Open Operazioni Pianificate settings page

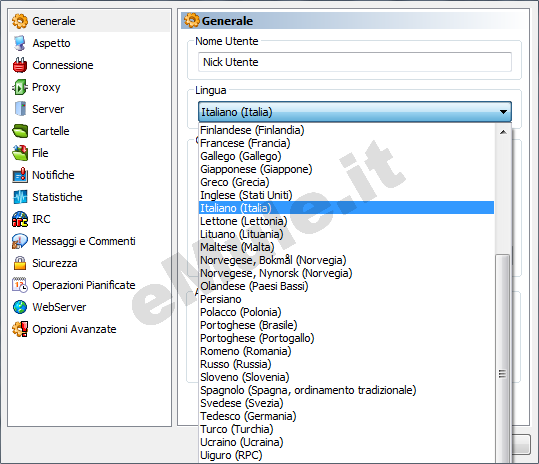84,285
